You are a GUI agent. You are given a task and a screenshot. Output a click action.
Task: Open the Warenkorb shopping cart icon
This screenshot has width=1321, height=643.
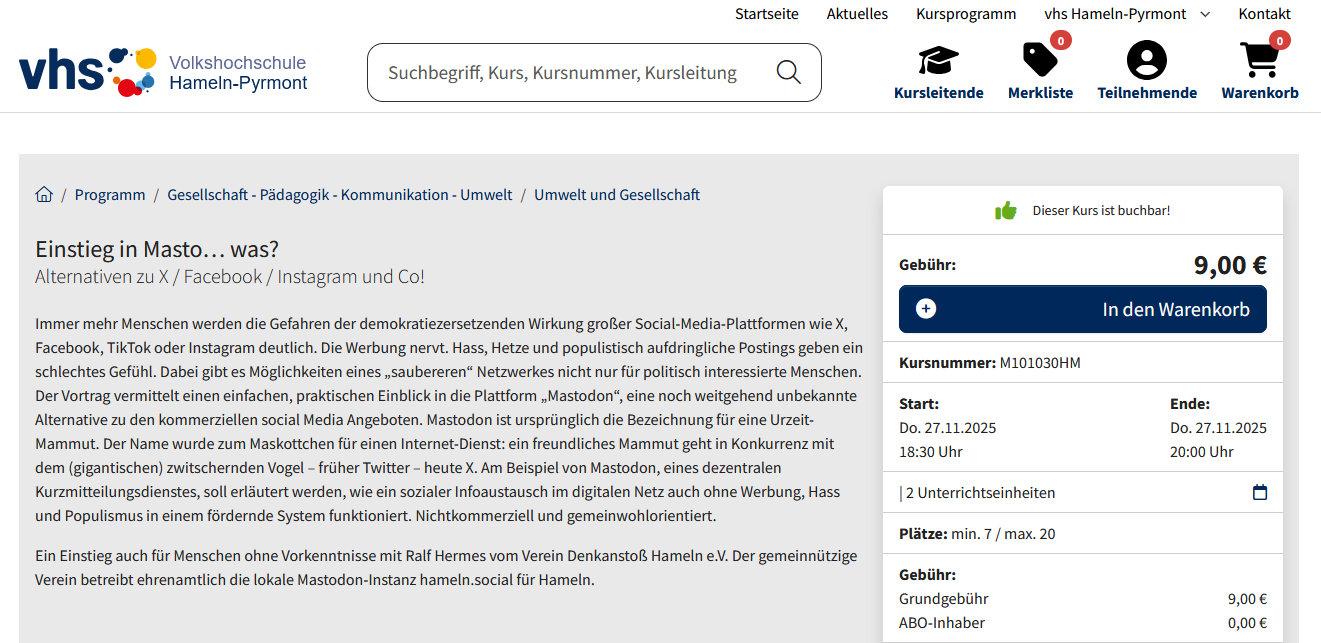1259,62
